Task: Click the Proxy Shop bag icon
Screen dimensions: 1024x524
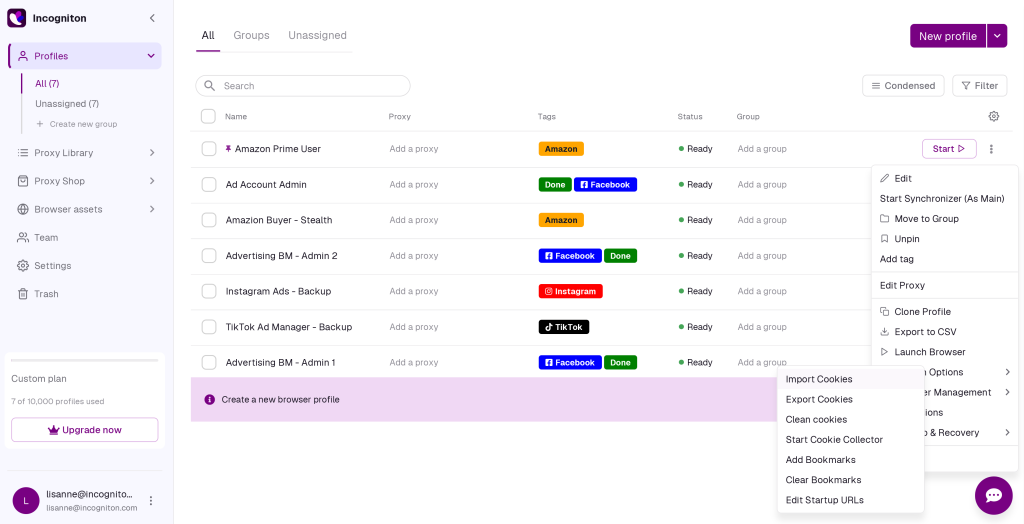Action: coord(23,181)
